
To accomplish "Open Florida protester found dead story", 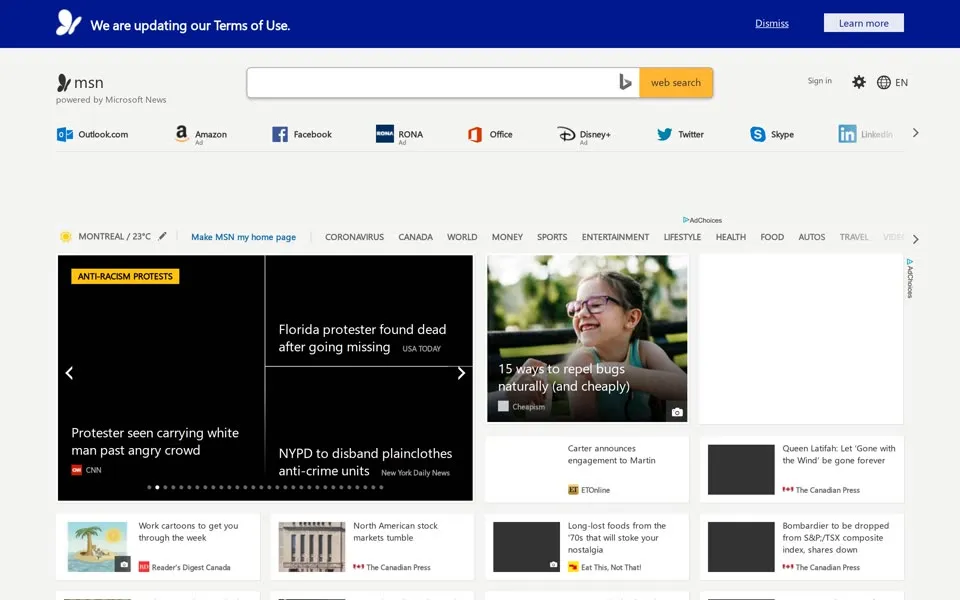I will coord(362,338).
